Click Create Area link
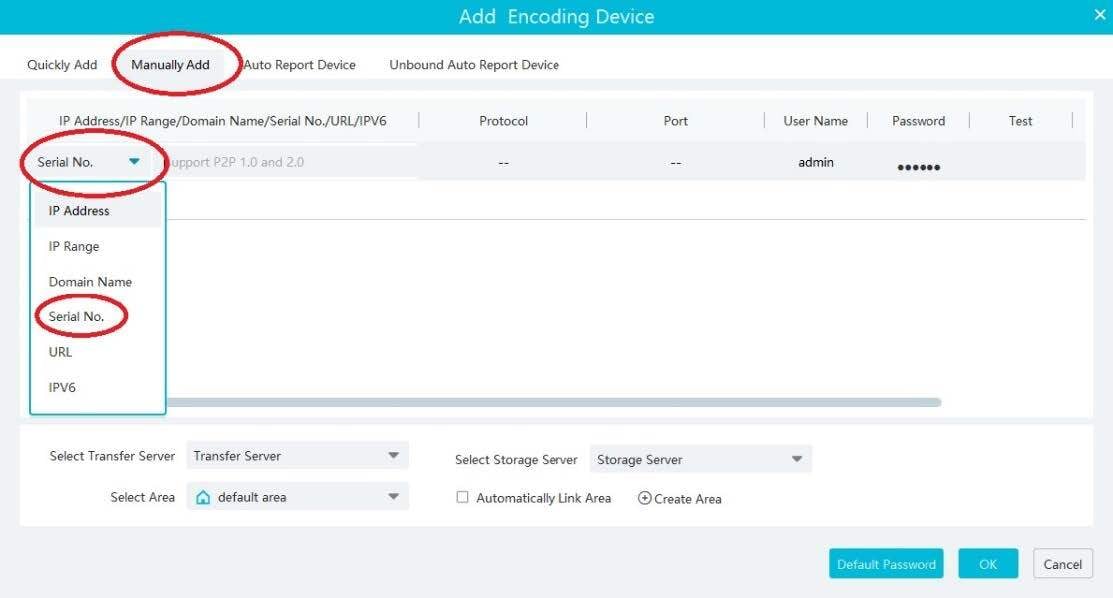Viewport: 1113px width, 598px height. click(x=687, y=499)
